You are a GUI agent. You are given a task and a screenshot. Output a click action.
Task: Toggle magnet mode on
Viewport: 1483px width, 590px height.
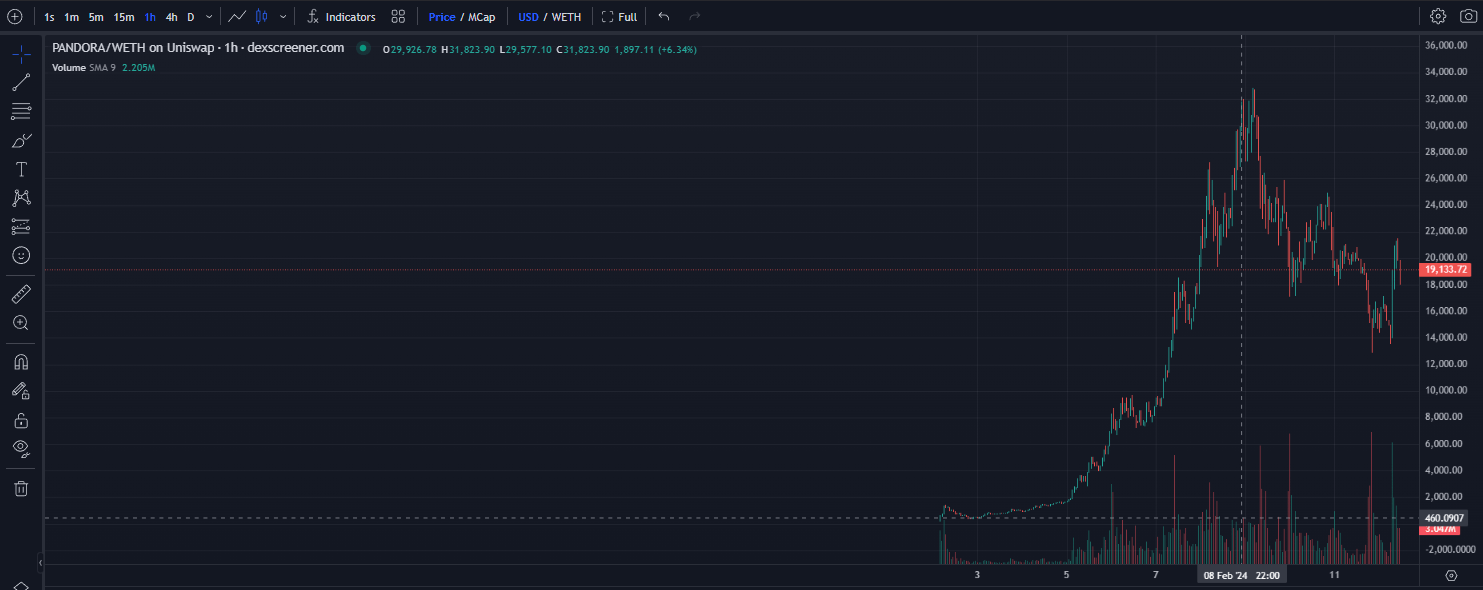pyautogui.click(x=21, y=361)
